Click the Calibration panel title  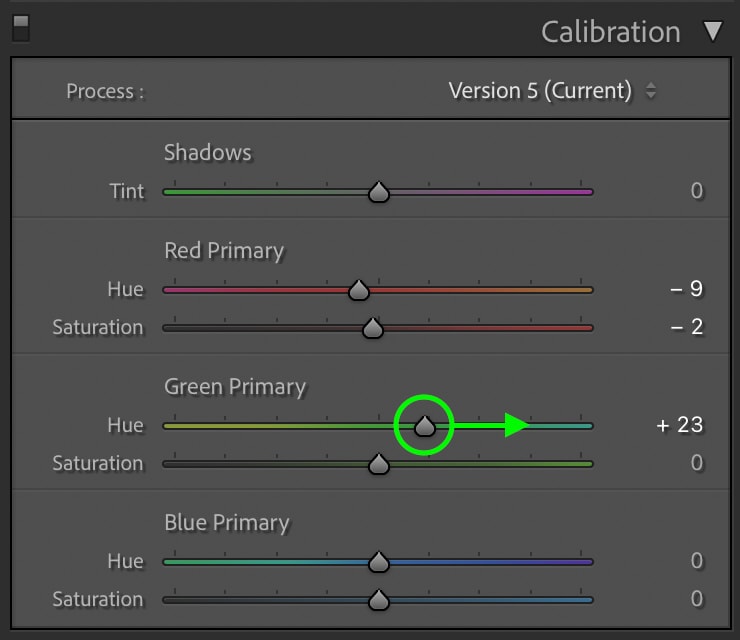click(x=611, y=32)
